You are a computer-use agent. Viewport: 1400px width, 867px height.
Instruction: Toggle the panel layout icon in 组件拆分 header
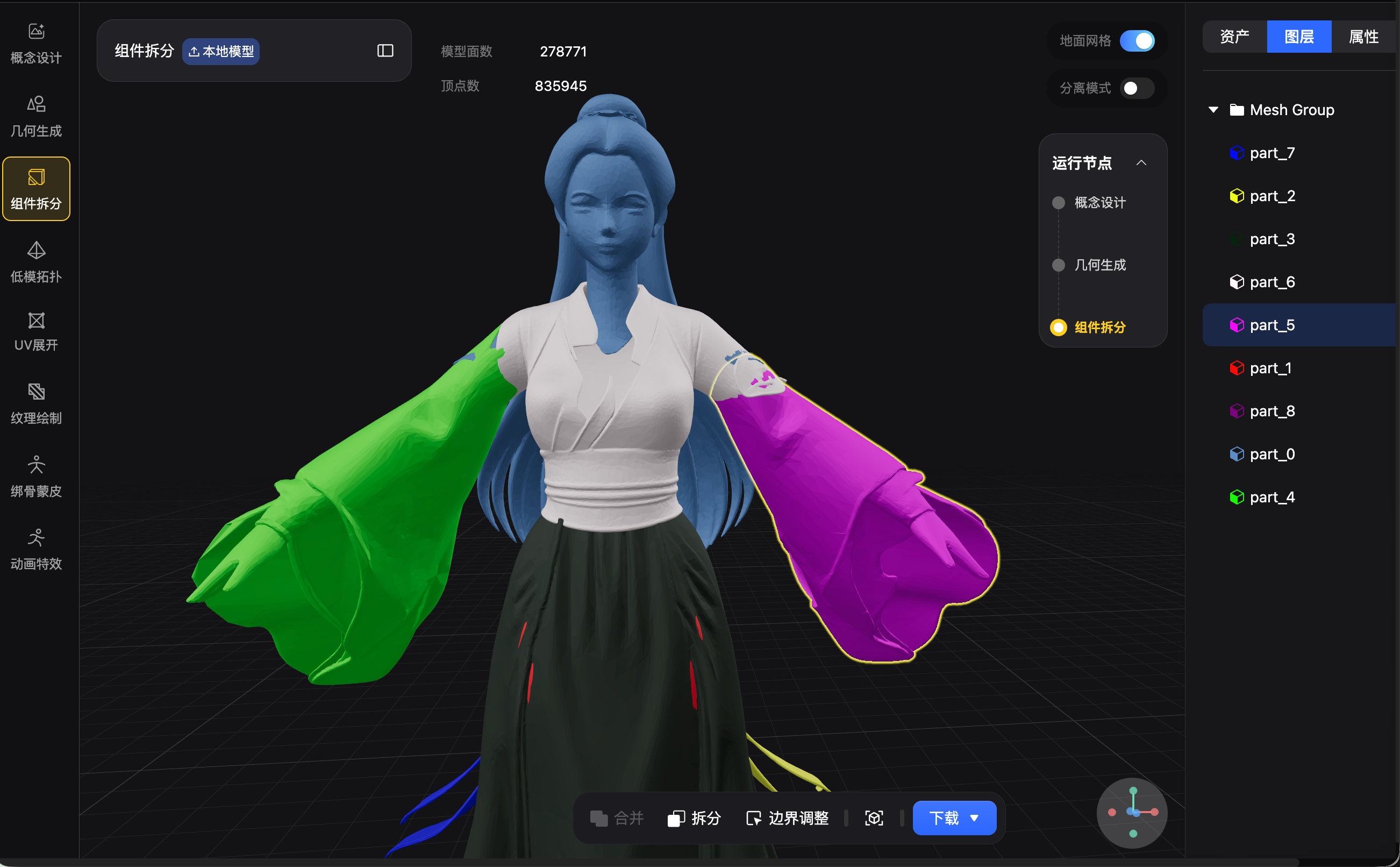click(x=385, y=51)
